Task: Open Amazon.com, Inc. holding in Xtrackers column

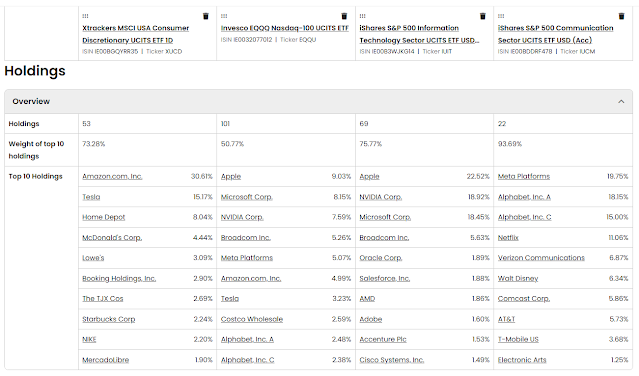Action: click(x=112, y=176)
